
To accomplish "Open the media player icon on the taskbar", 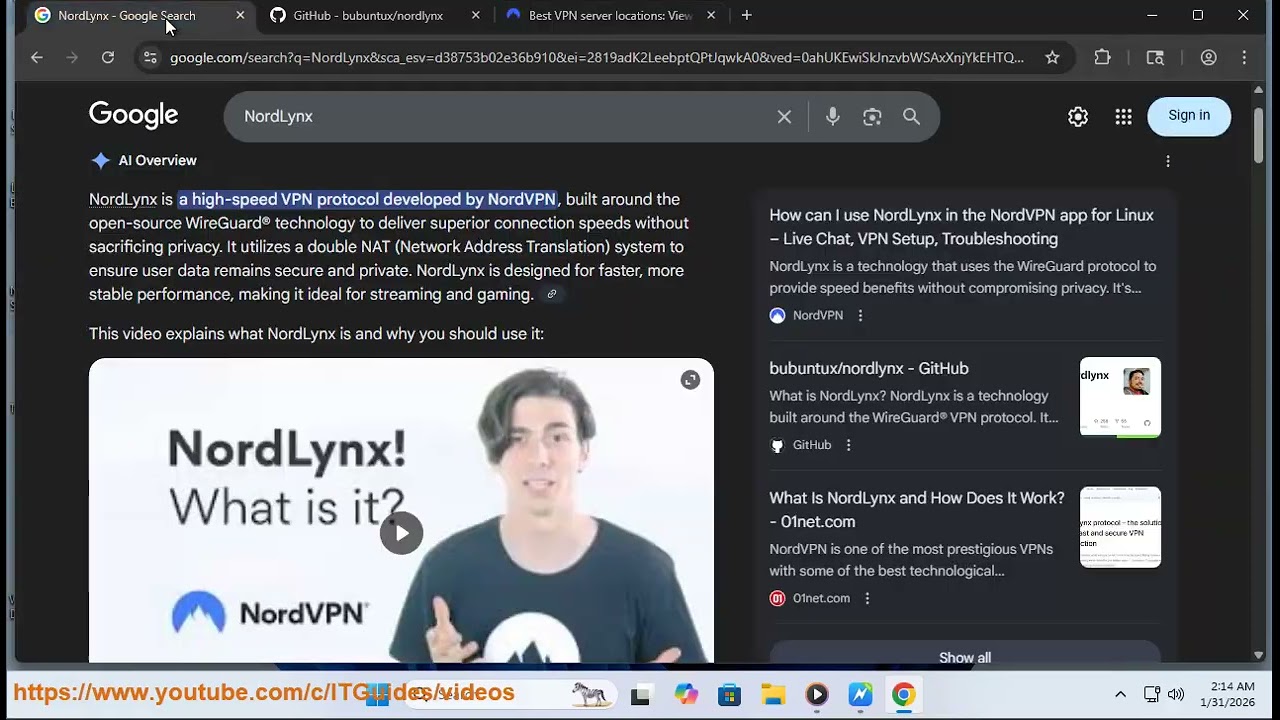I will point(817,695).
